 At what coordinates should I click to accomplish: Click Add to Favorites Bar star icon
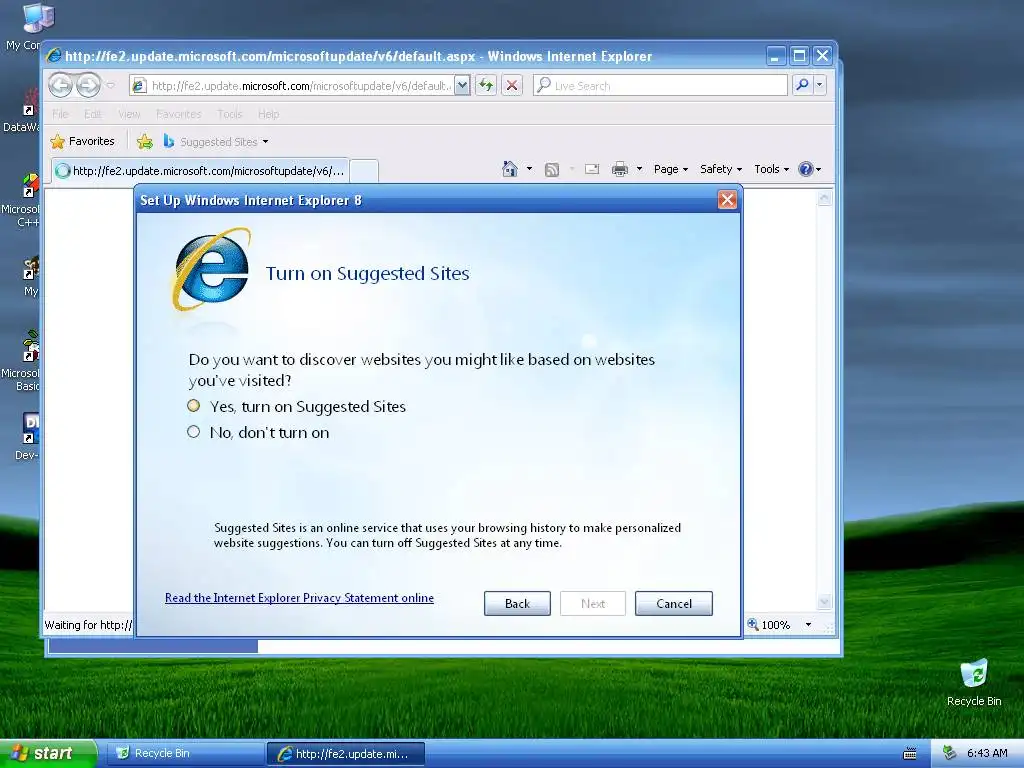click(145, 141)
